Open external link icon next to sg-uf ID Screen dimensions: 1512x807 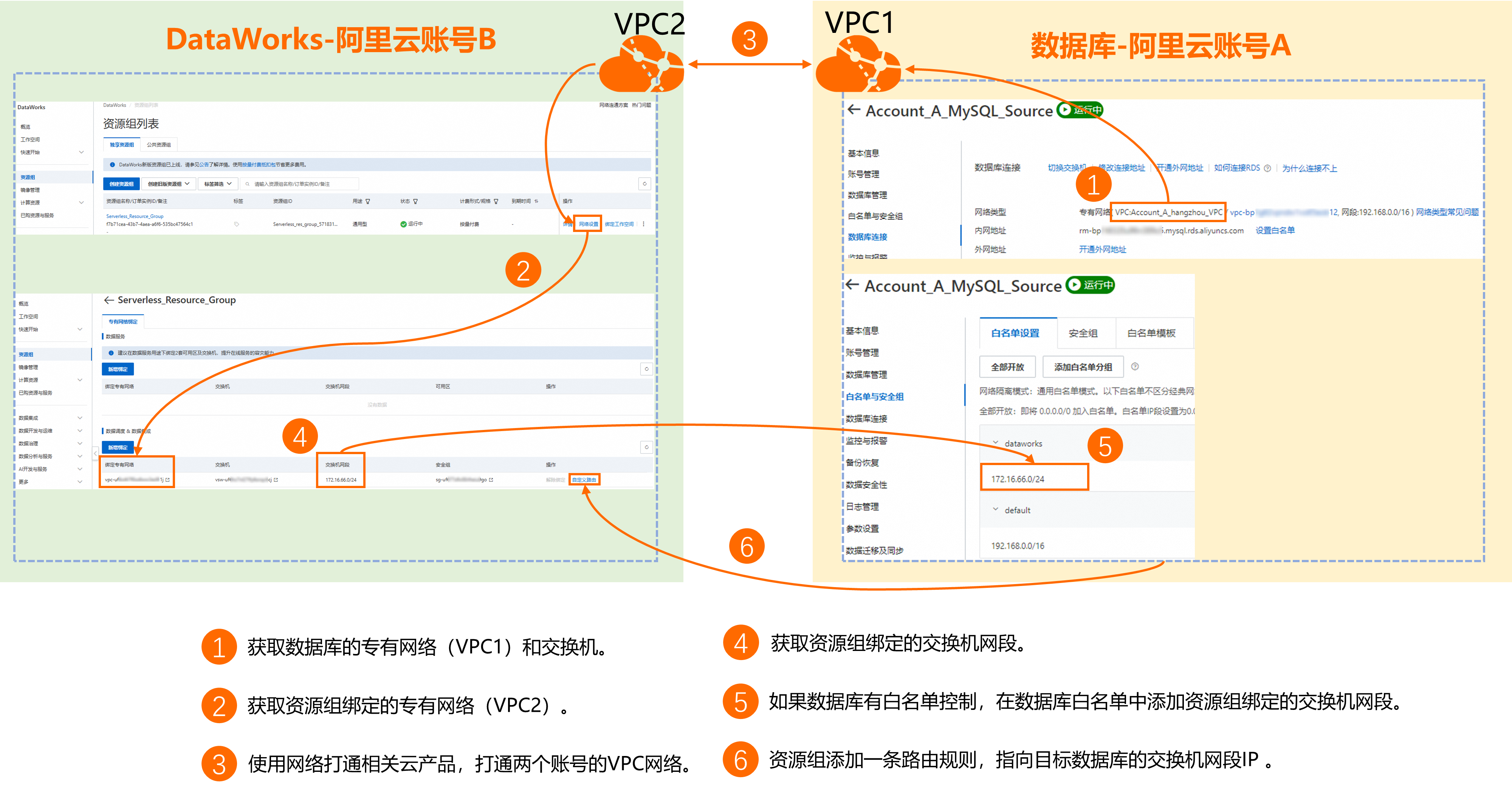pos(491,480)
